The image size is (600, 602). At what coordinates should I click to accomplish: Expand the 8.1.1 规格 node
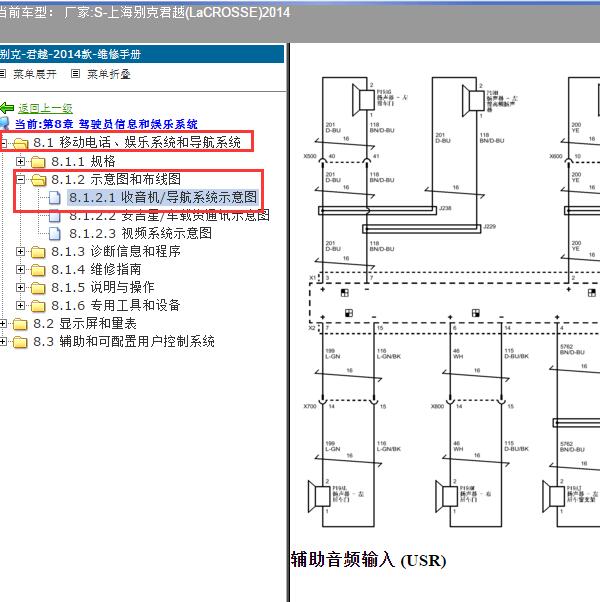(x=20, y=161)
